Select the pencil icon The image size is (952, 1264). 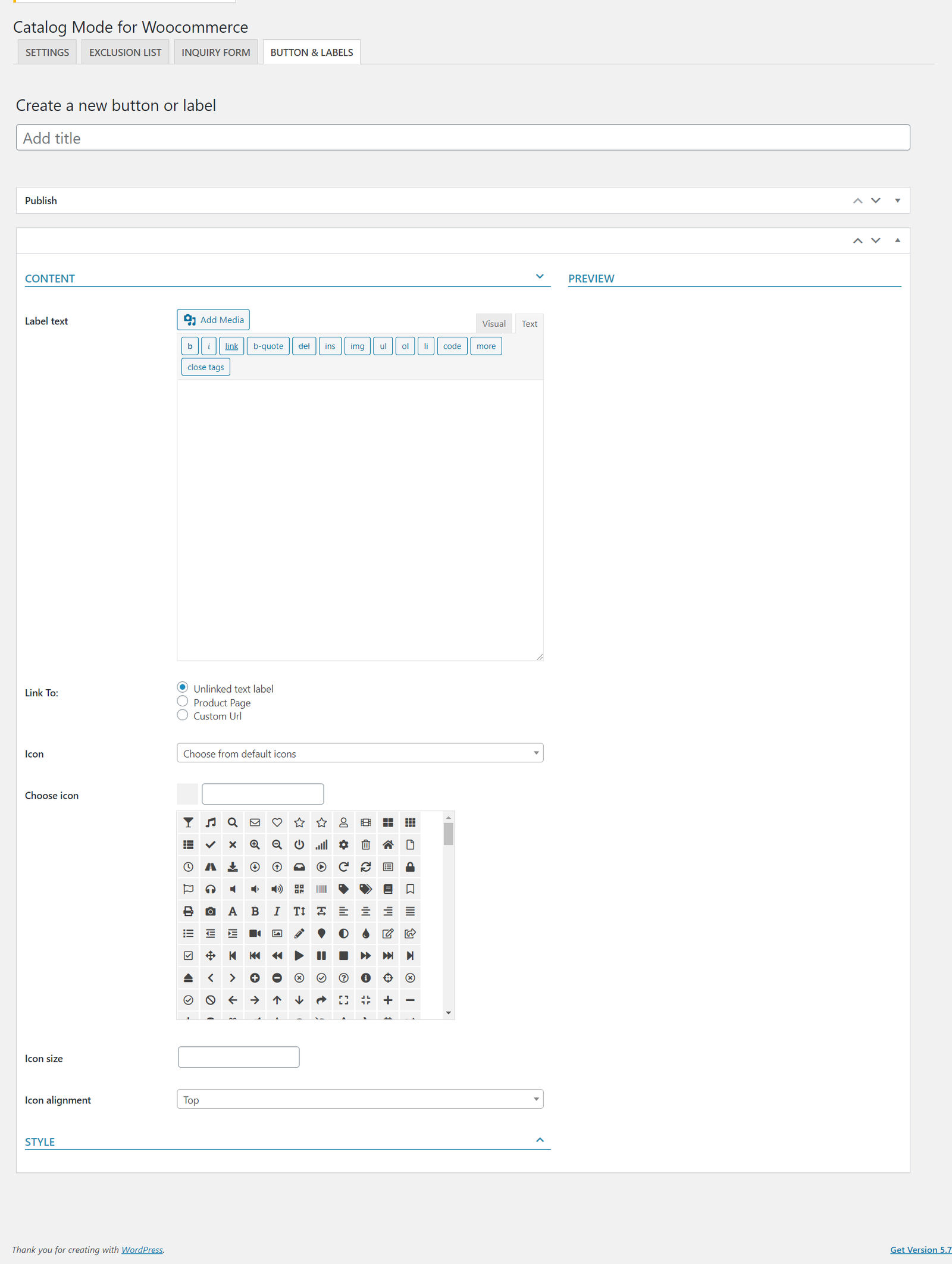click(x=299, y=934)
